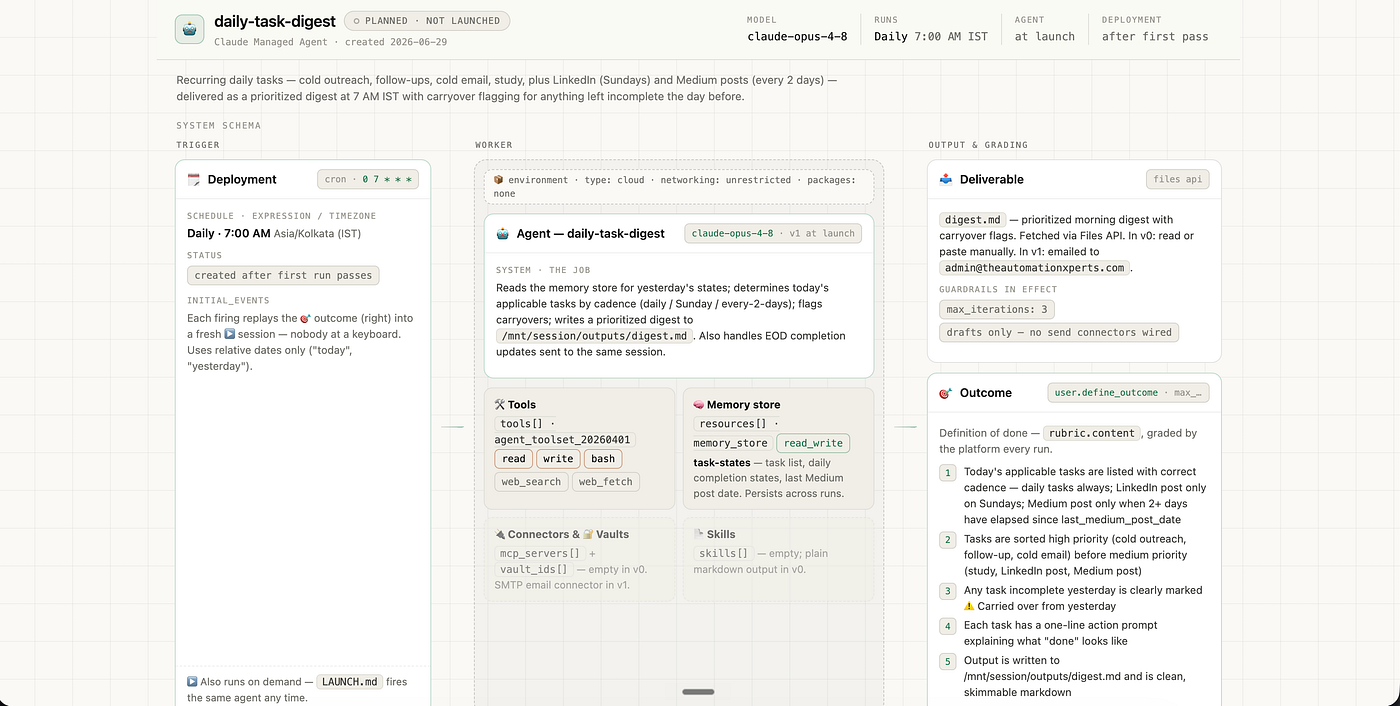This screenshot has height=706, width=1400.
Task: Select the bash tool chip
Action: coord(603,459)
